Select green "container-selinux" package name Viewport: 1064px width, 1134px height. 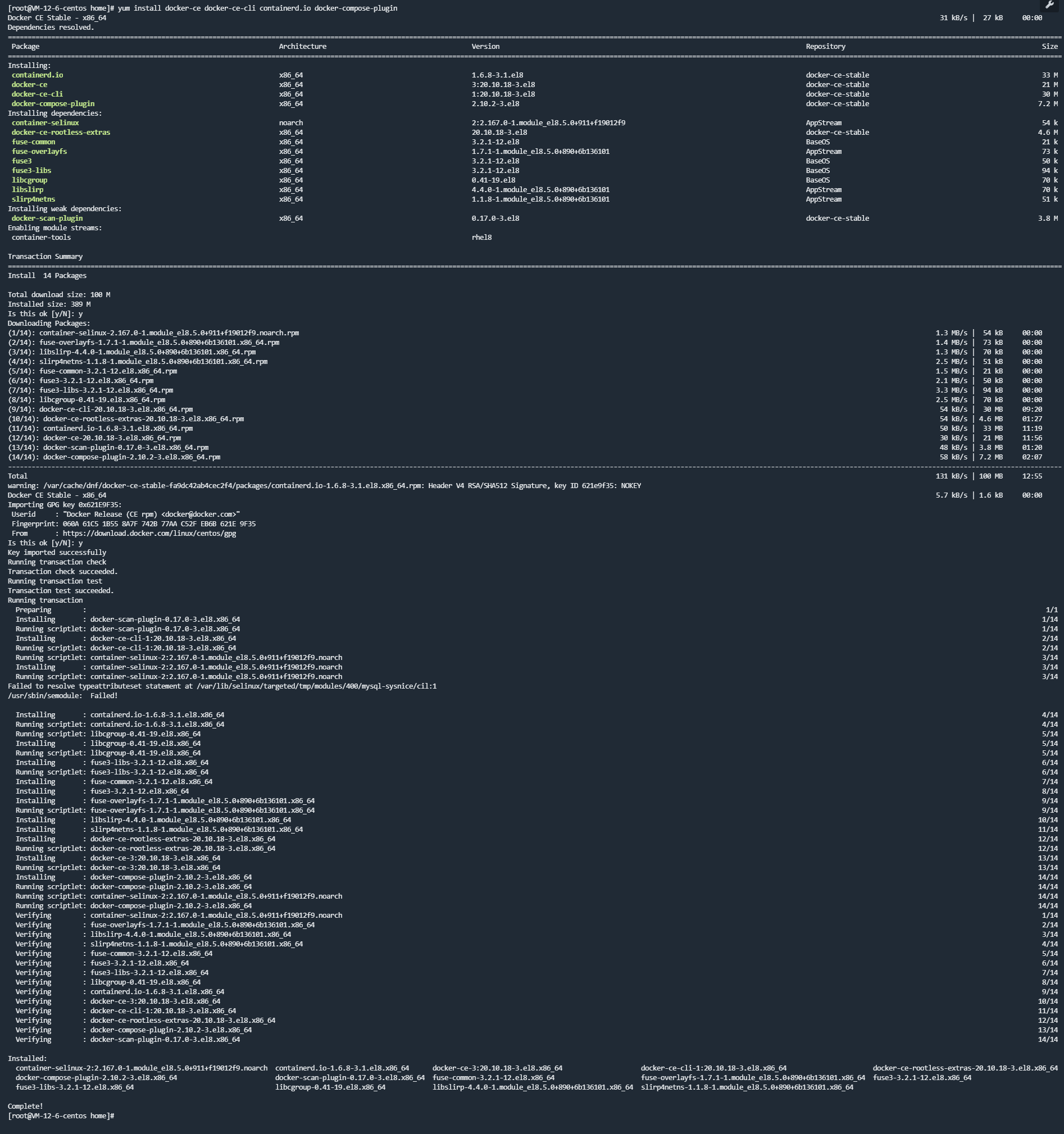[45, 123]
